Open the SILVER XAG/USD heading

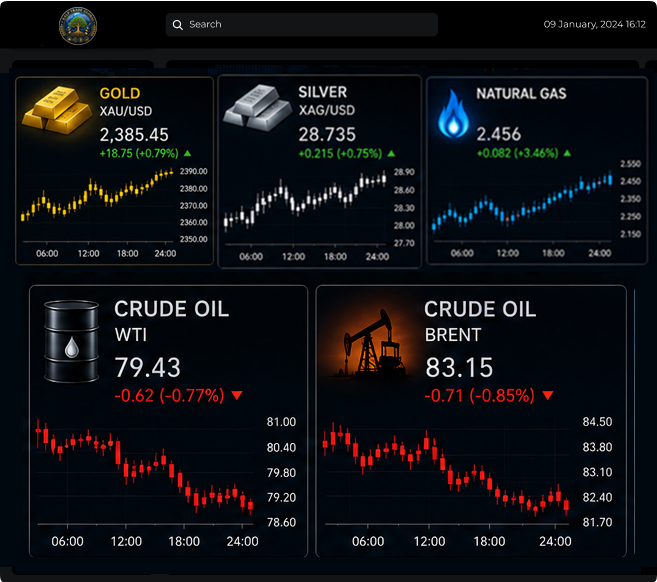point(327,101)
